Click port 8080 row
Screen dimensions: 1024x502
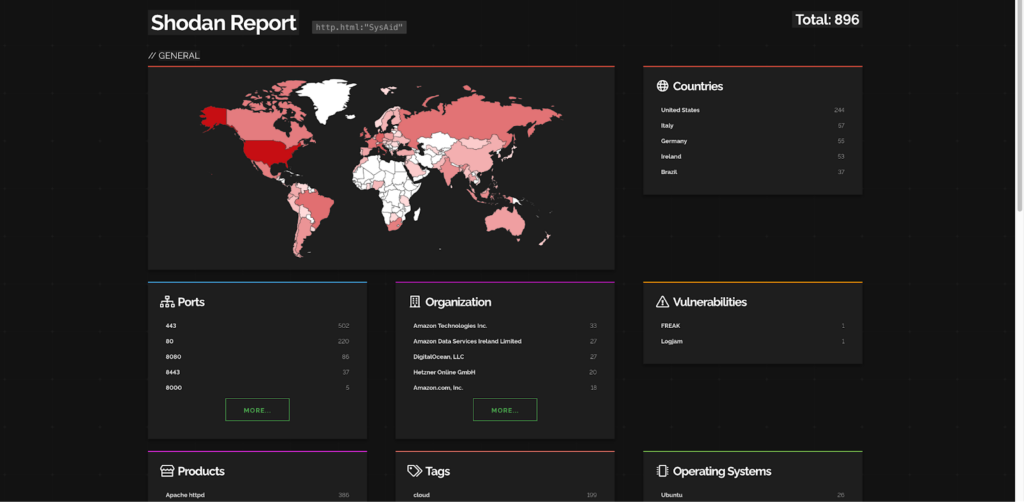[257, 357]
